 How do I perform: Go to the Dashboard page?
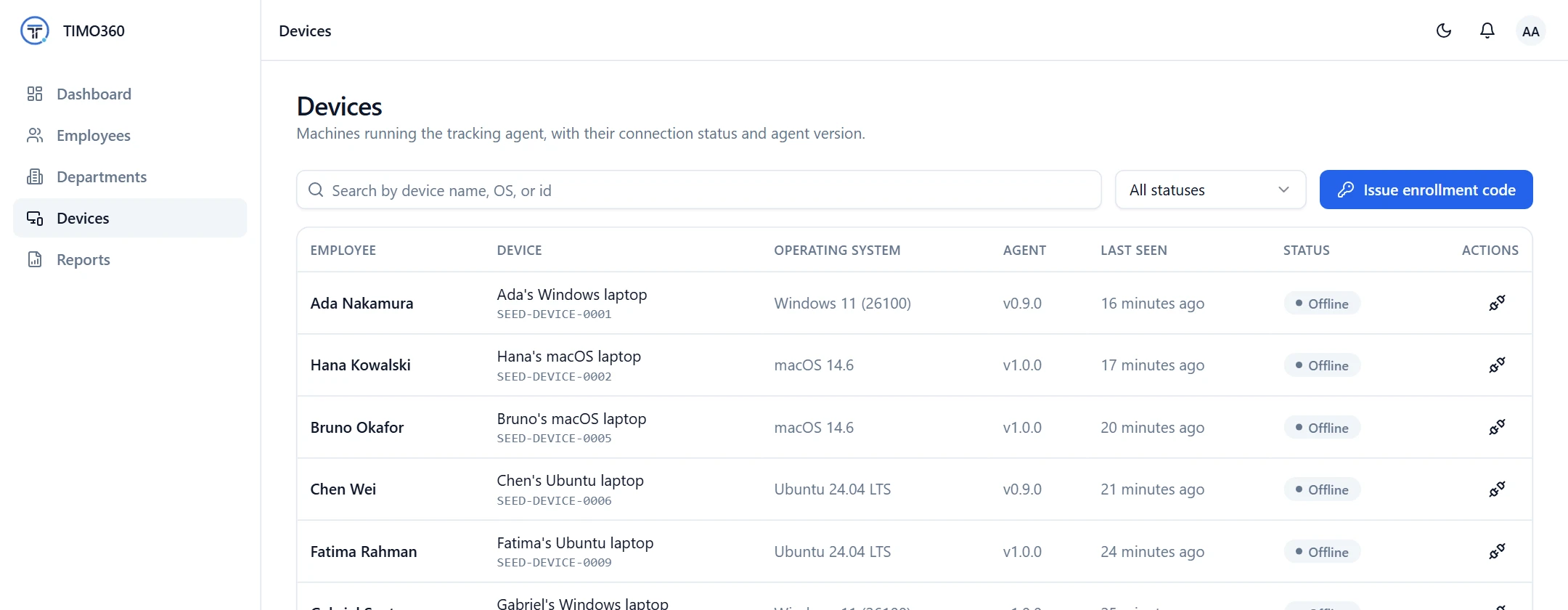tap(130, 94)
